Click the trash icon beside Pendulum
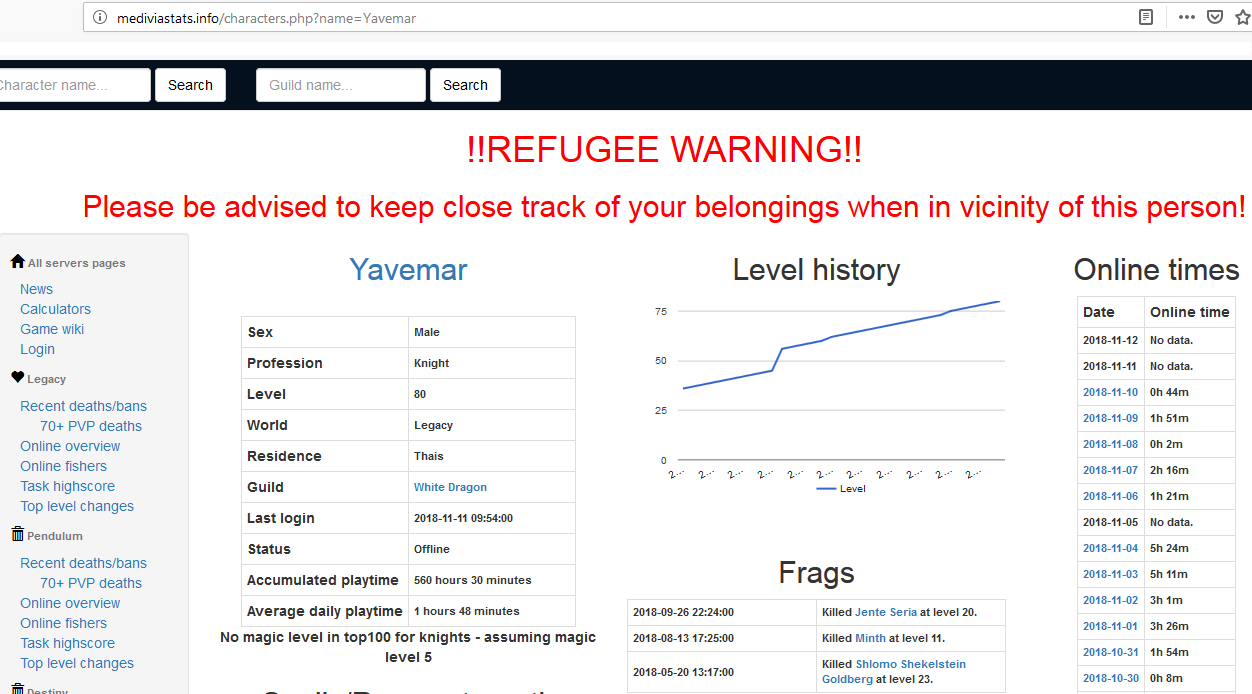Screen dimensions: 1252x694 [x=17, y=534]
